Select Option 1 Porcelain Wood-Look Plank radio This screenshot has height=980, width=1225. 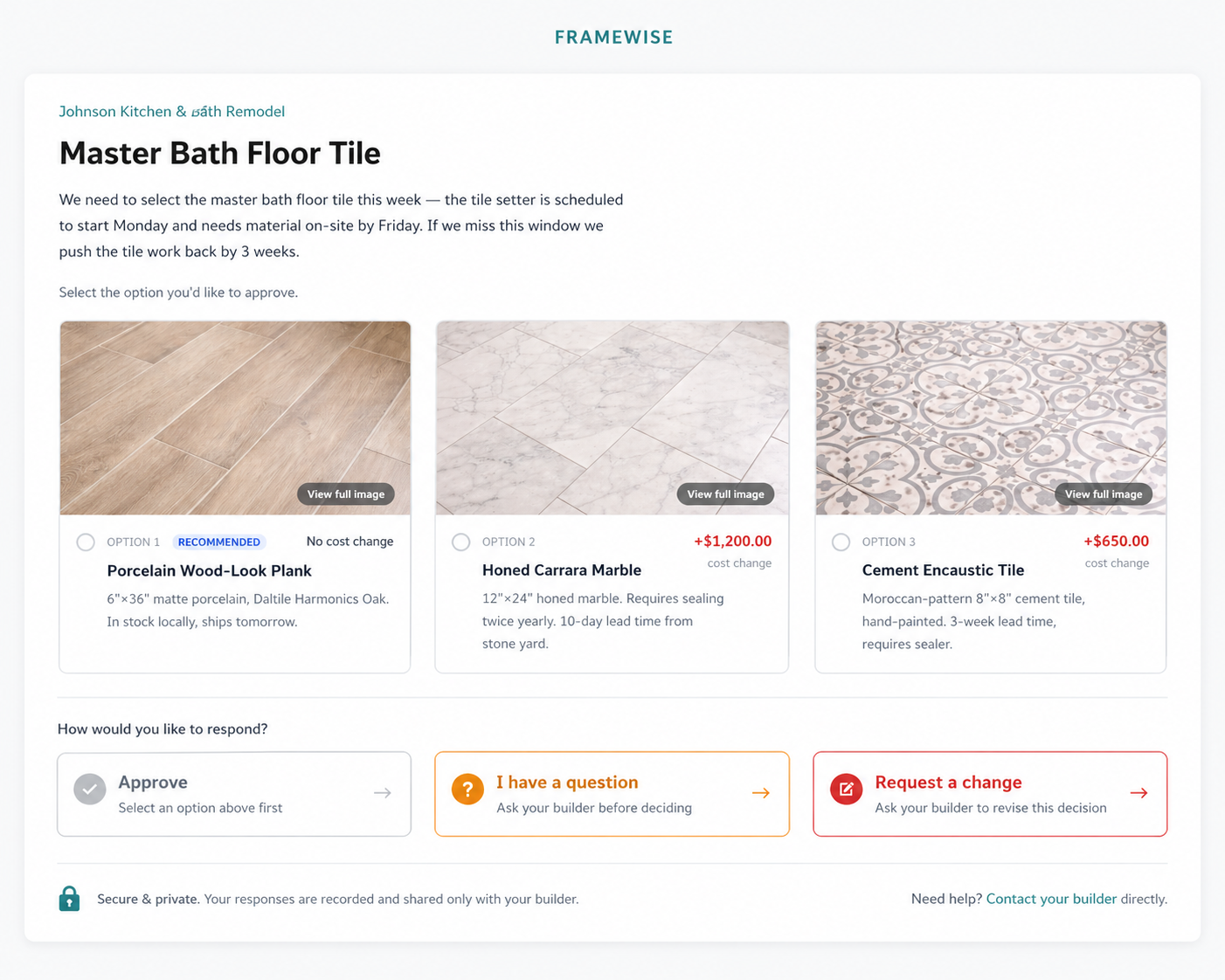pyautogui.click(x=86, y=542)
